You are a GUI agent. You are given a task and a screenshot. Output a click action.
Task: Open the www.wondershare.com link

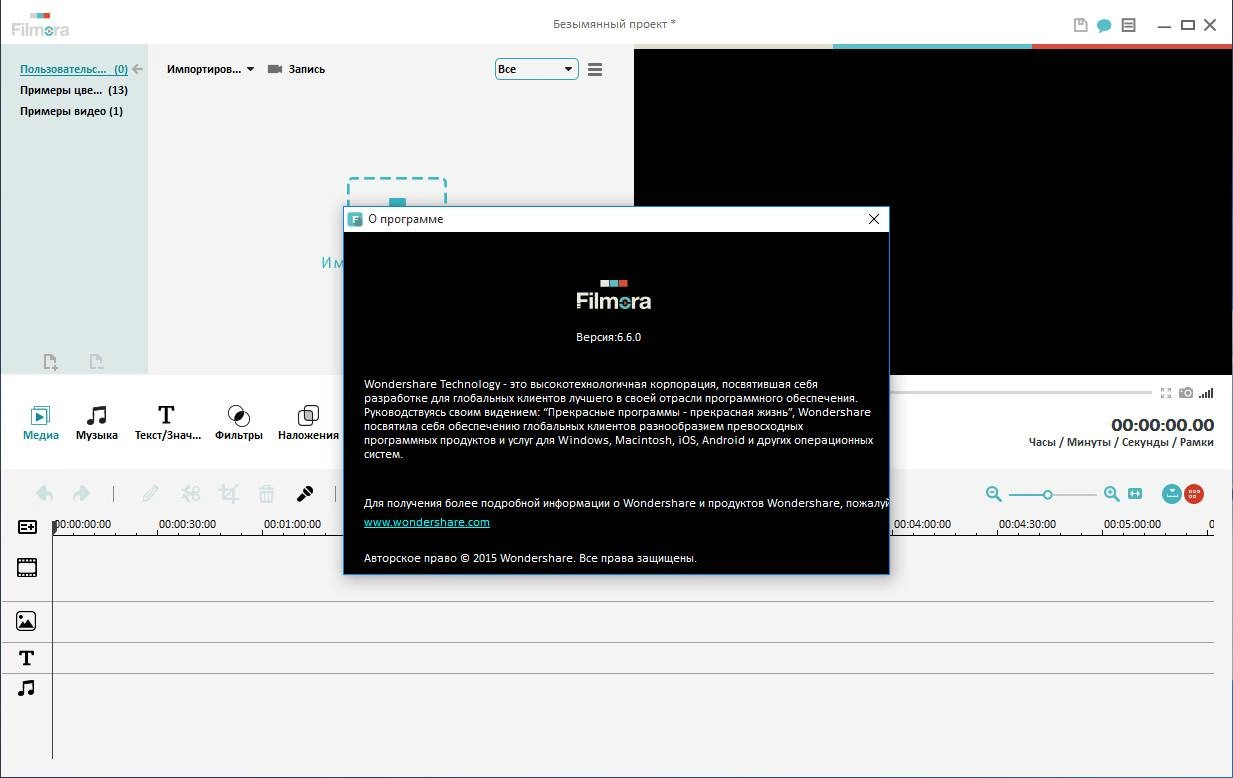pos(427,522)
